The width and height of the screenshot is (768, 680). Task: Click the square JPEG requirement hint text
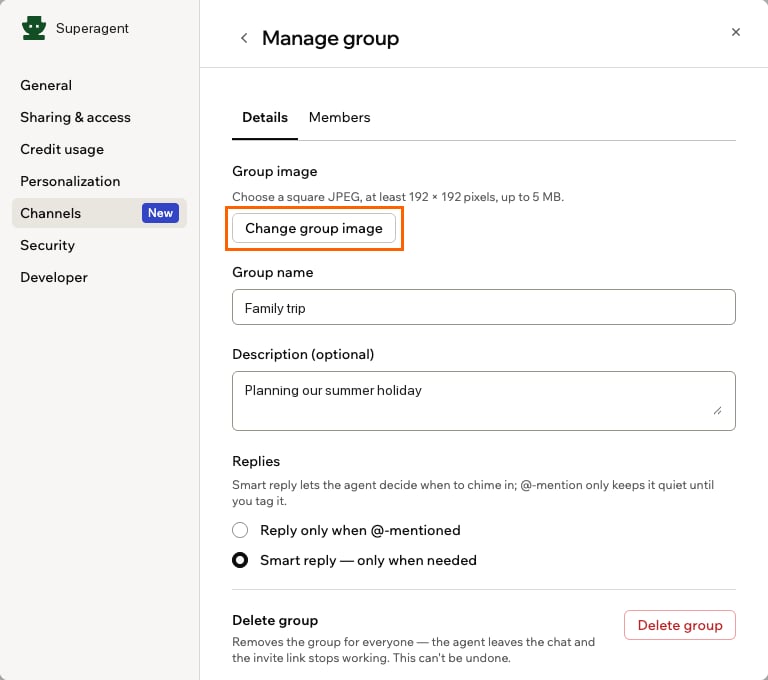tap(398, 197)
